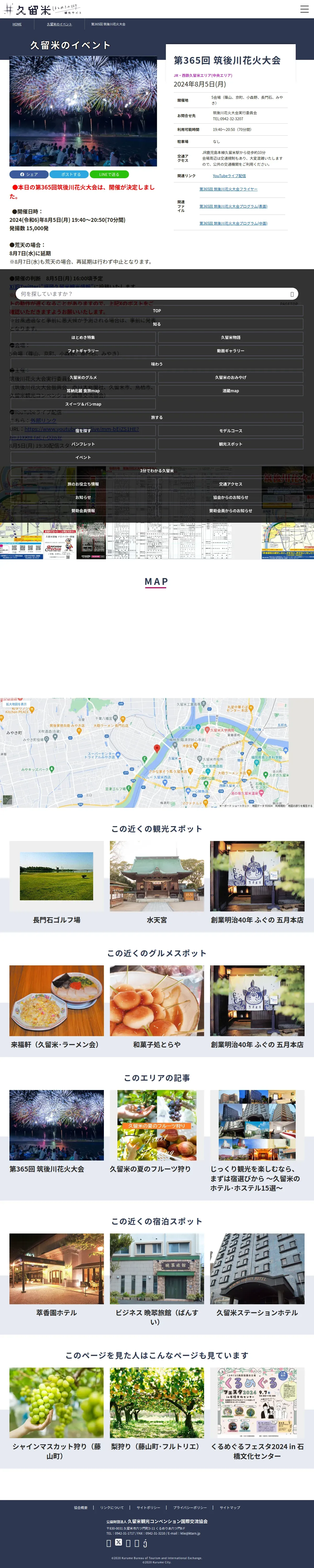Select TOP in the overlay menu

pyautogui.click(x=157, y=310)
